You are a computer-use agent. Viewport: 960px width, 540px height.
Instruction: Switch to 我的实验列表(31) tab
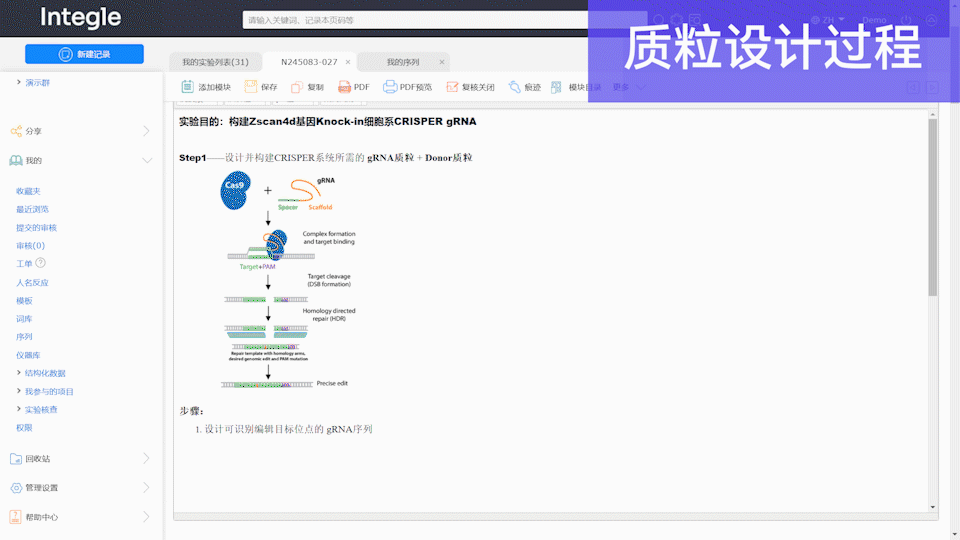[x=215, y=62]
